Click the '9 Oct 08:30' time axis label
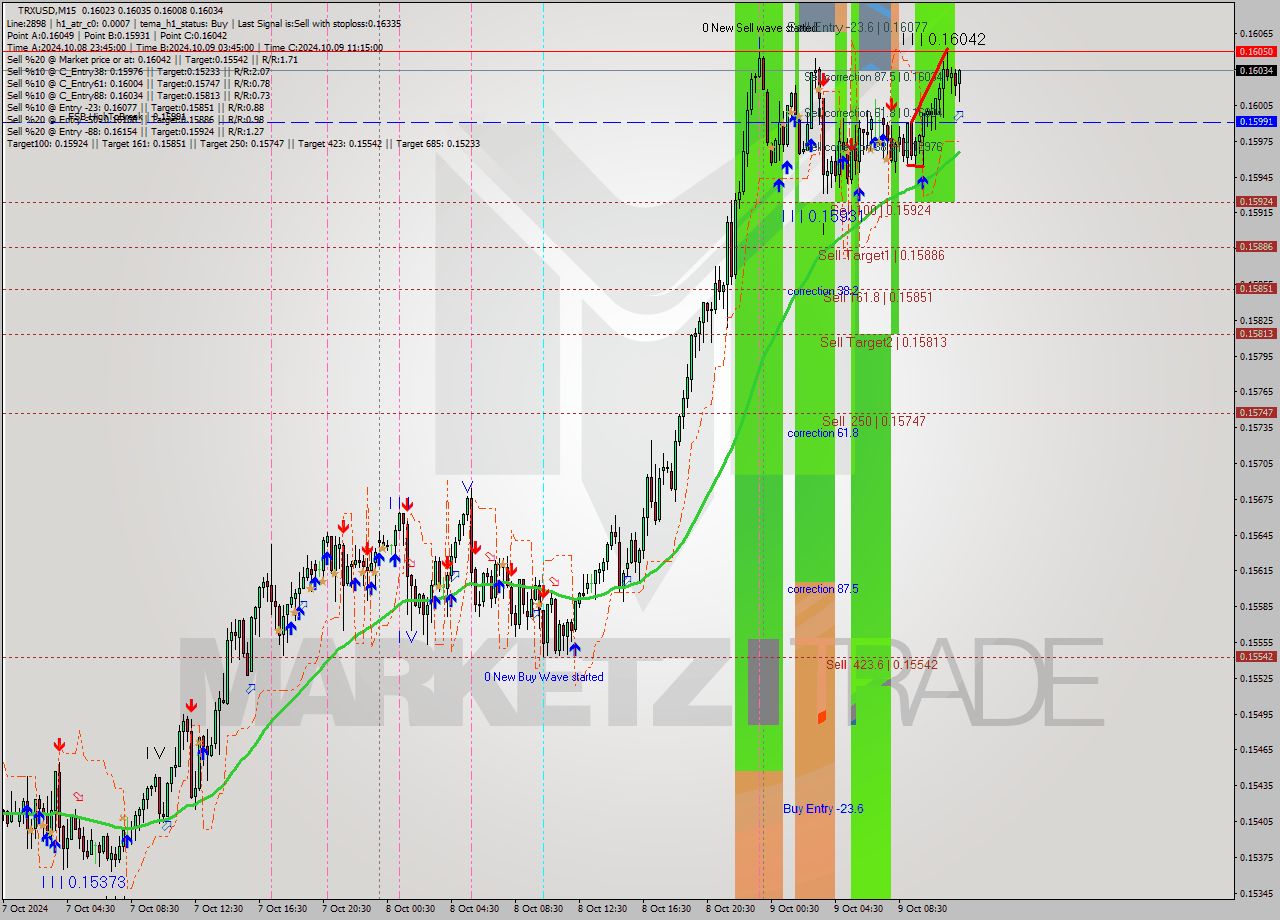Image resolution: width=1280 pixels, height=920 pixels. pos(923,909)
